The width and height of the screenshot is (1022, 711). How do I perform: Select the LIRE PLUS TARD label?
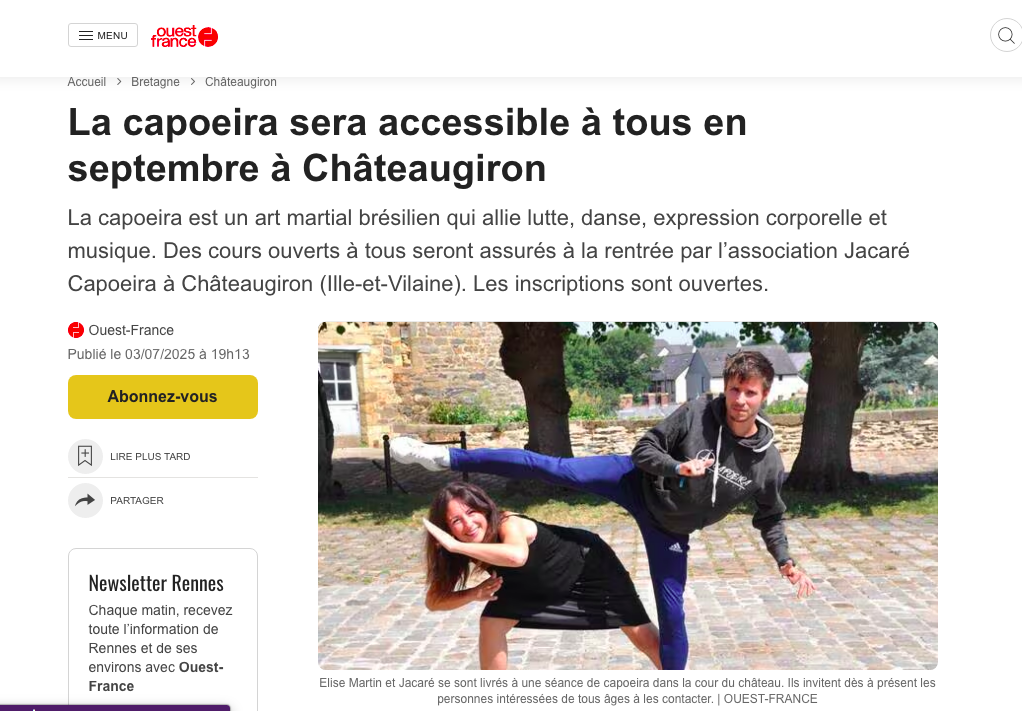pyautogui.click(x=150, y=457)
